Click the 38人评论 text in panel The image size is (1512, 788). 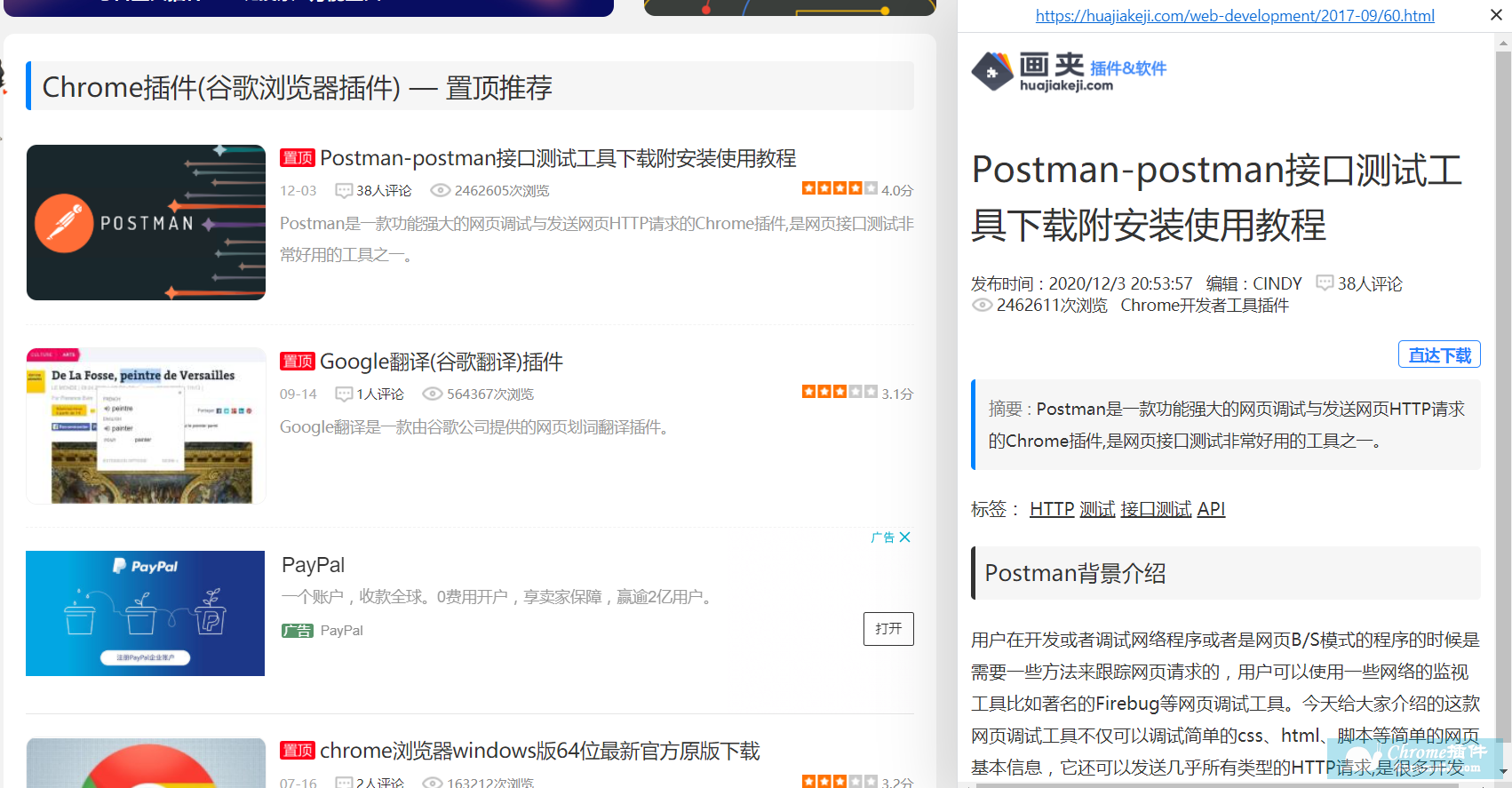click(x=1370, y=284)
